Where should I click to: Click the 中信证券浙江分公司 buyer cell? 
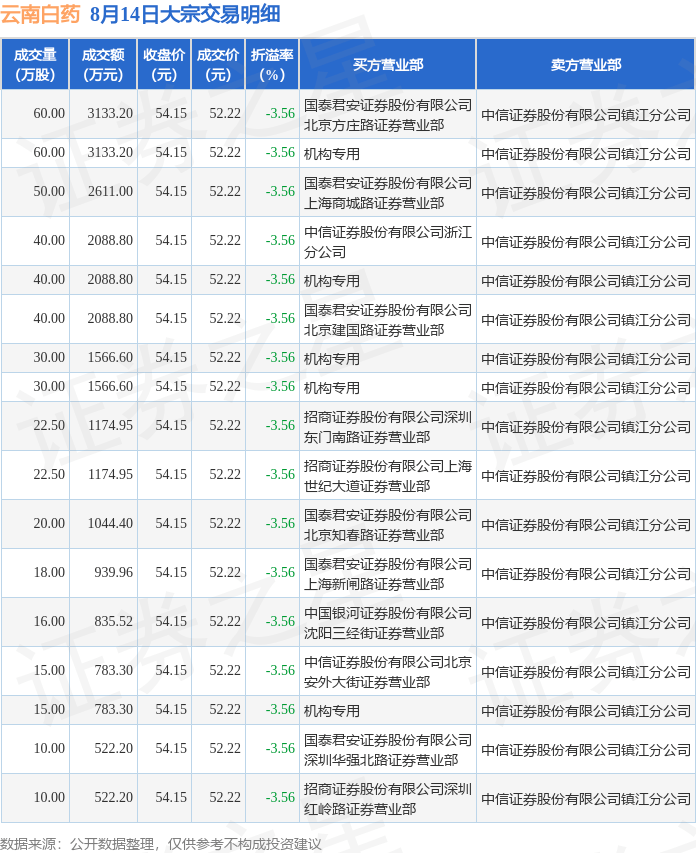pos(388,241)
